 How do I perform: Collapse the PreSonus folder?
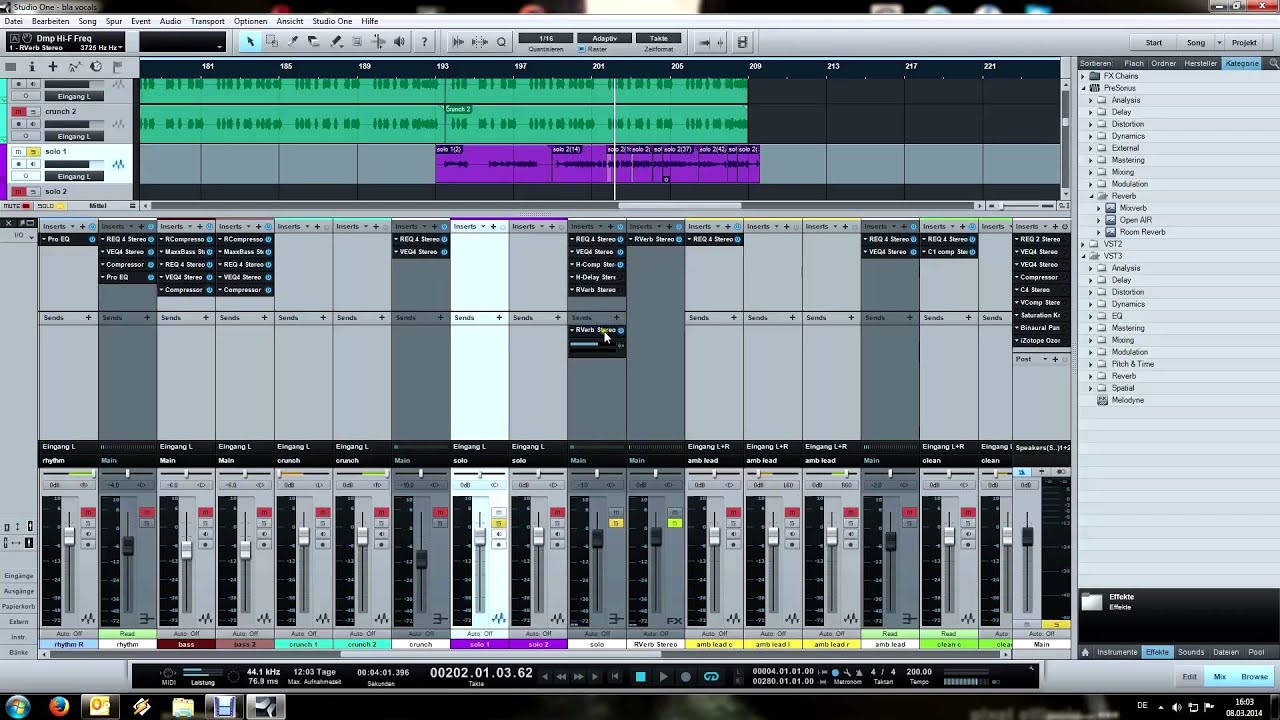tap(1085, 88)
